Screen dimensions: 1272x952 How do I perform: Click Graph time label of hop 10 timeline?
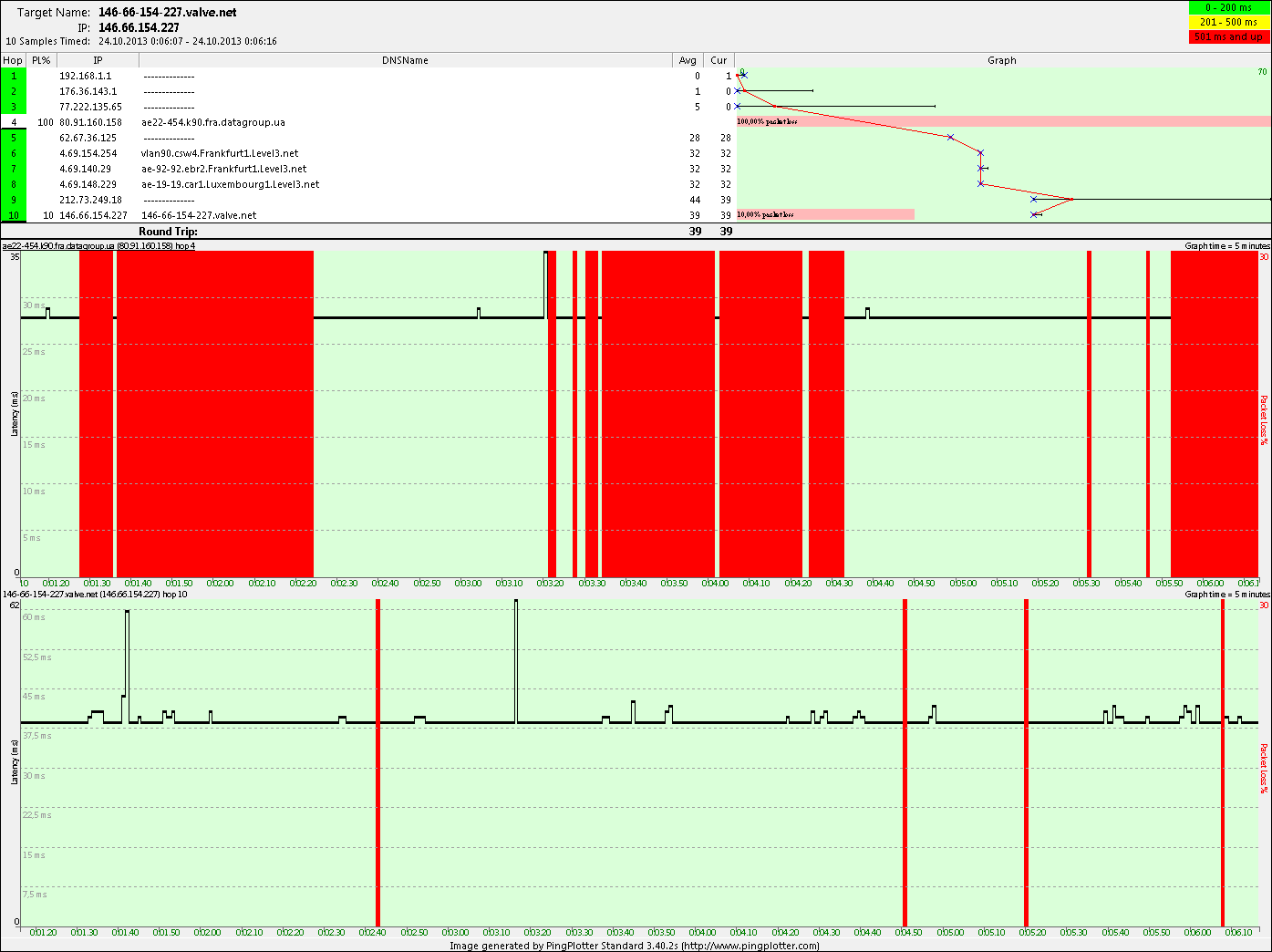(1226, 595)
